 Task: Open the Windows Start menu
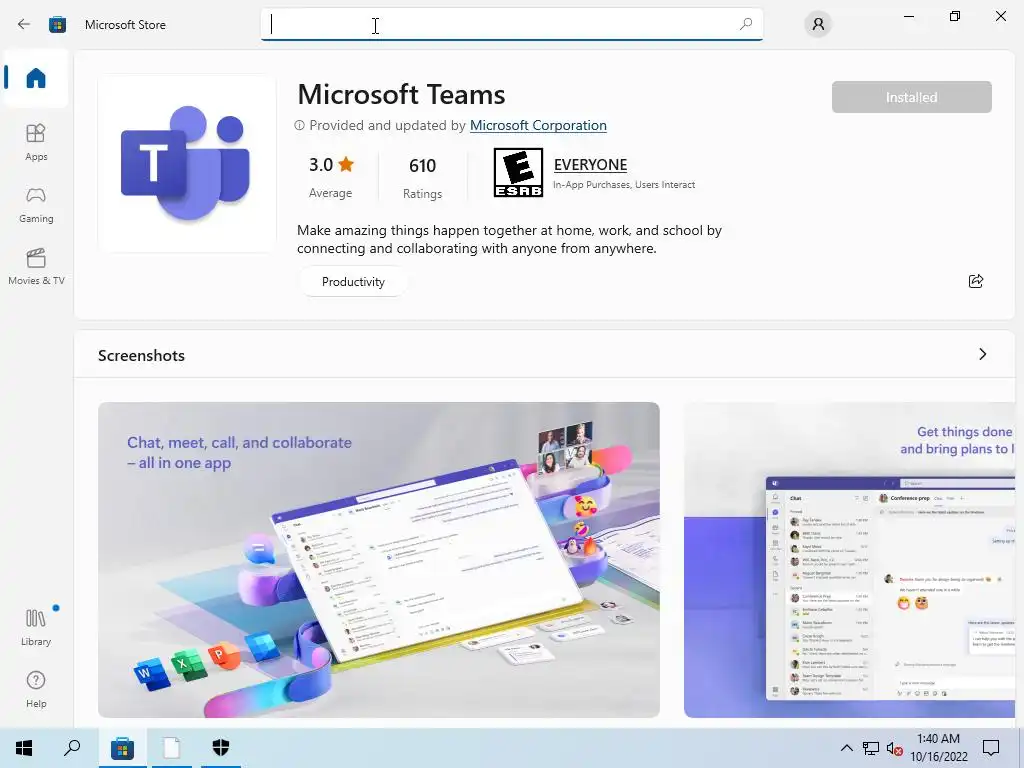[x=24, y=748]
